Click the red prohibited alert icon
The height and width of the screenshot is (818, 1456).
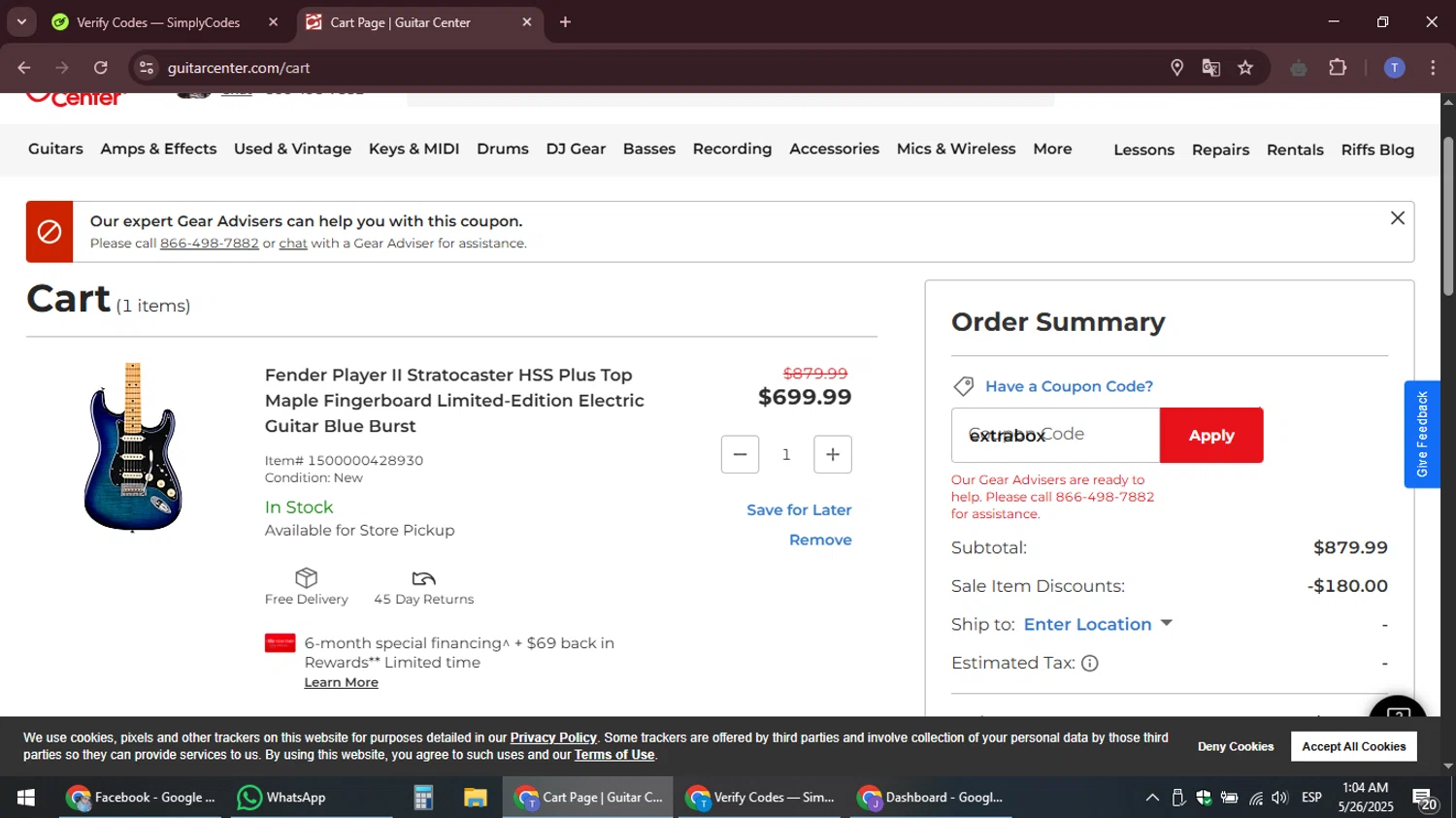tap(50, 232)
